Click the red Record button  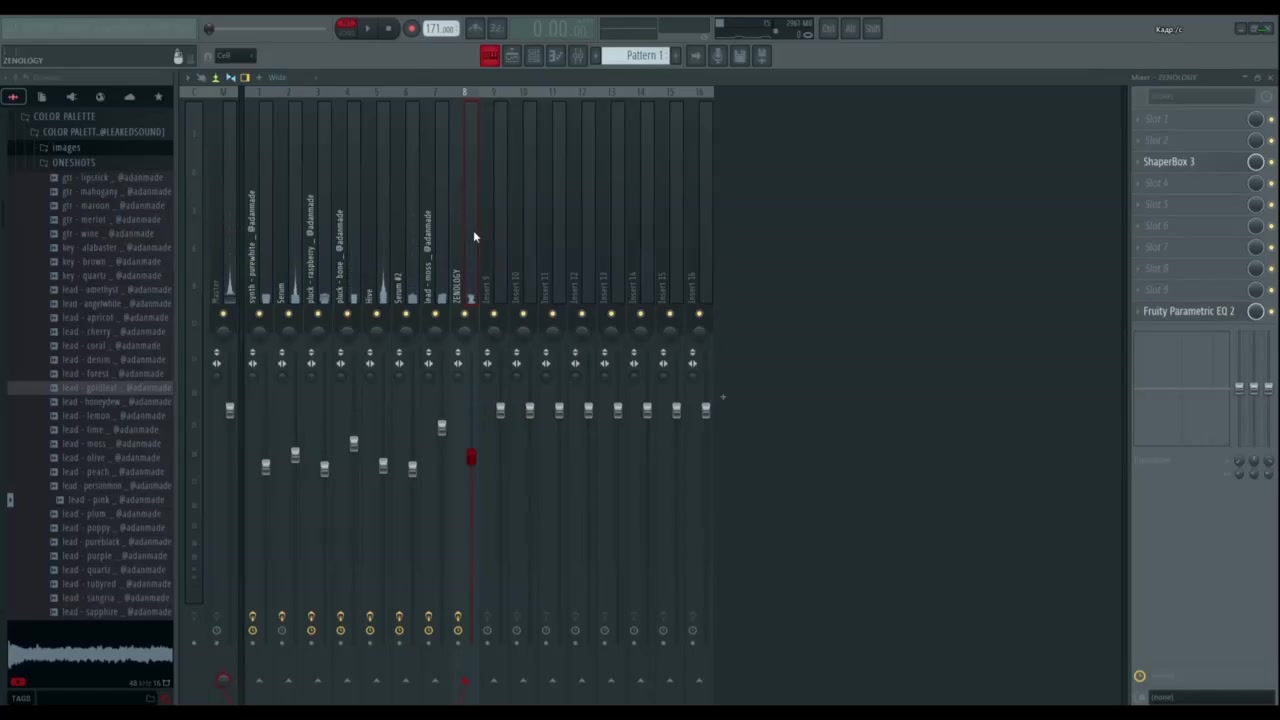click(x=411, y=29)
